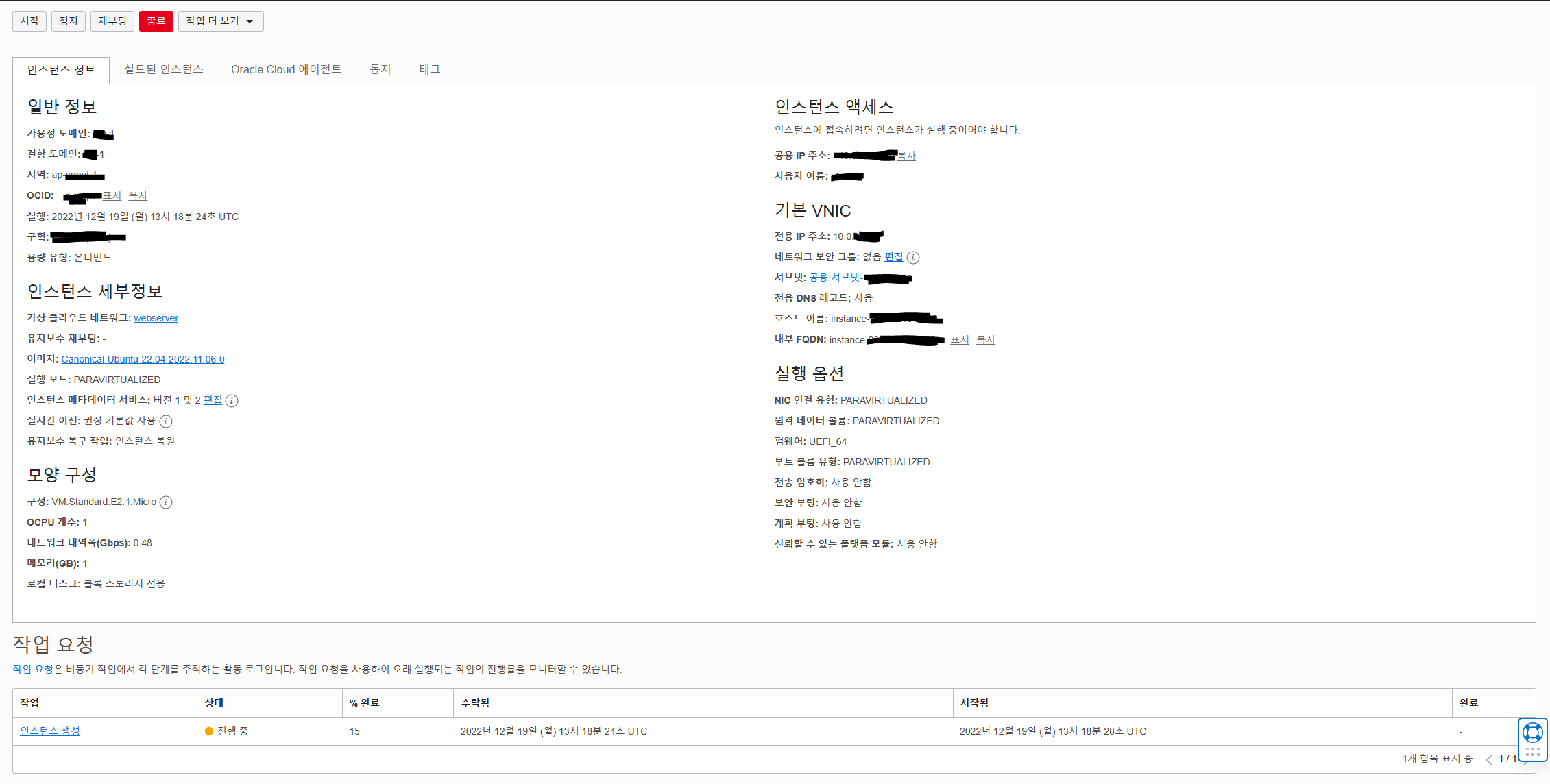
Task: Open the 태그 tab
Action: [x=429, y=69]
